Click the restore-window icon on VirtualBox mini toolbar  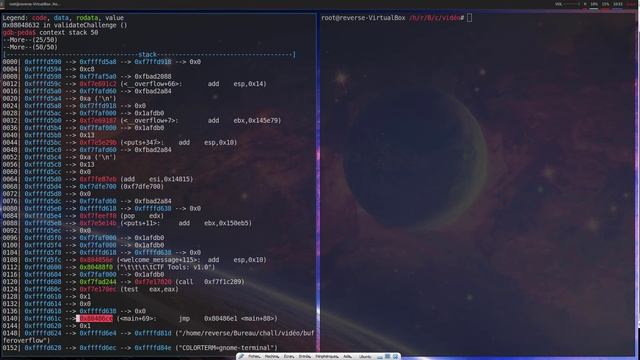click(387, 356)
